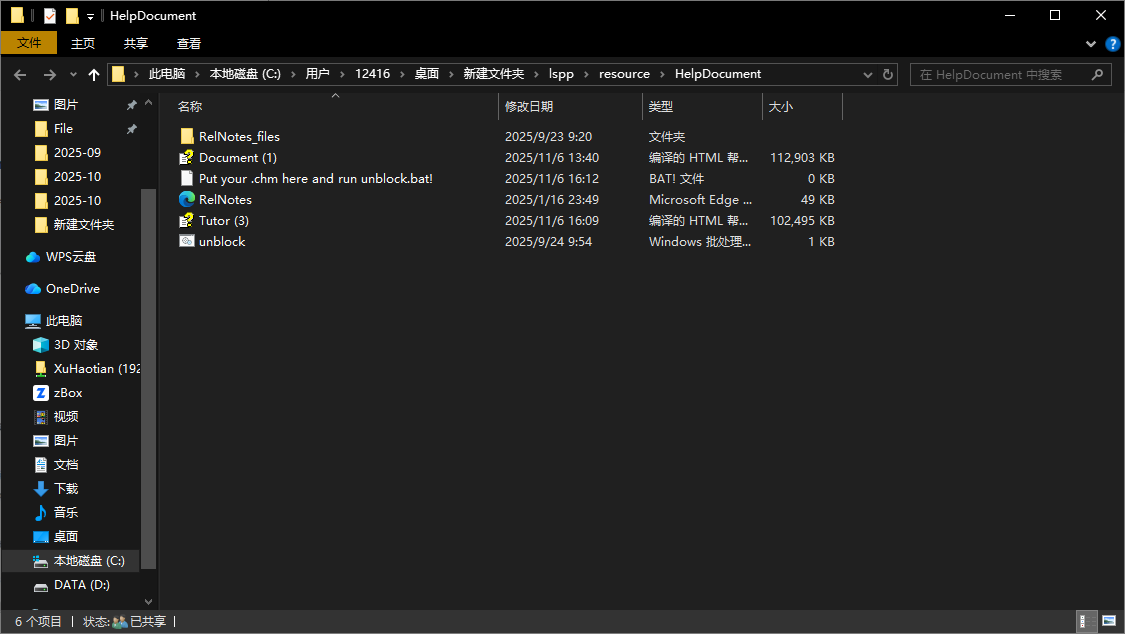
Task: Switch to details view in status bar
Action: 1088,621
